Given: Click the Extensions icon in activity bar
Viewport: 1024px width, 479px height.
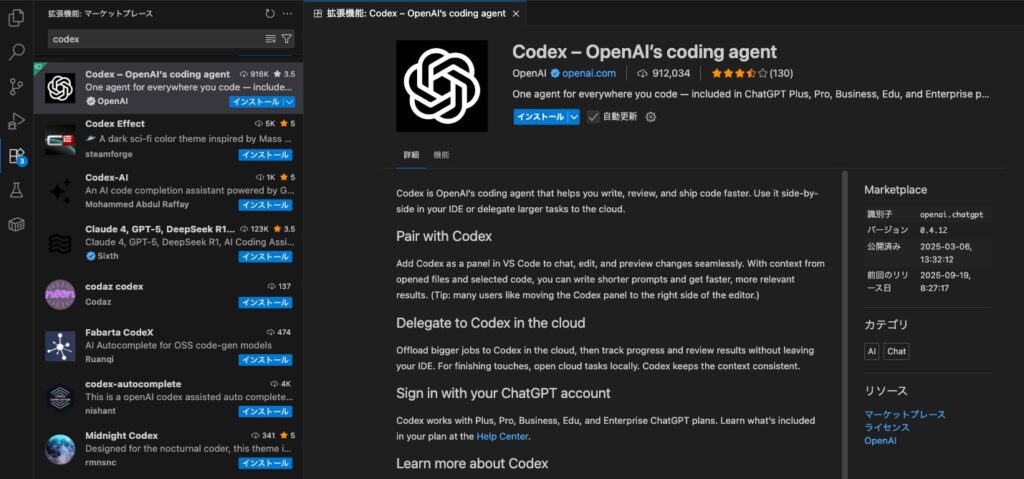Looking at the screenshot, I should tap(16, 156).
